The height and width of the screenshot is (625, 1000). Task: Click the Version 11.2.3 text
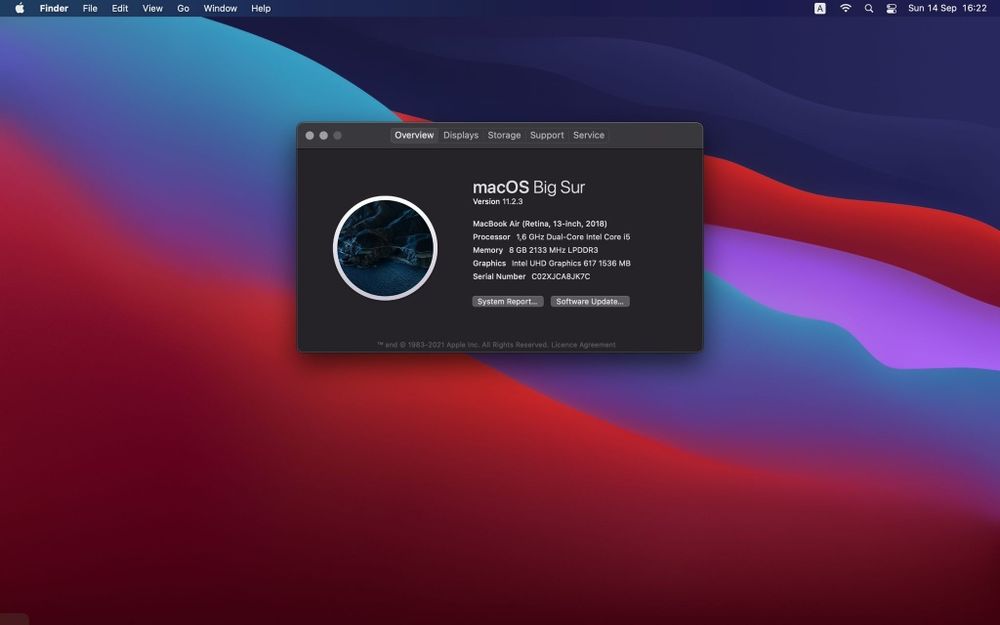tap(497, 202)
